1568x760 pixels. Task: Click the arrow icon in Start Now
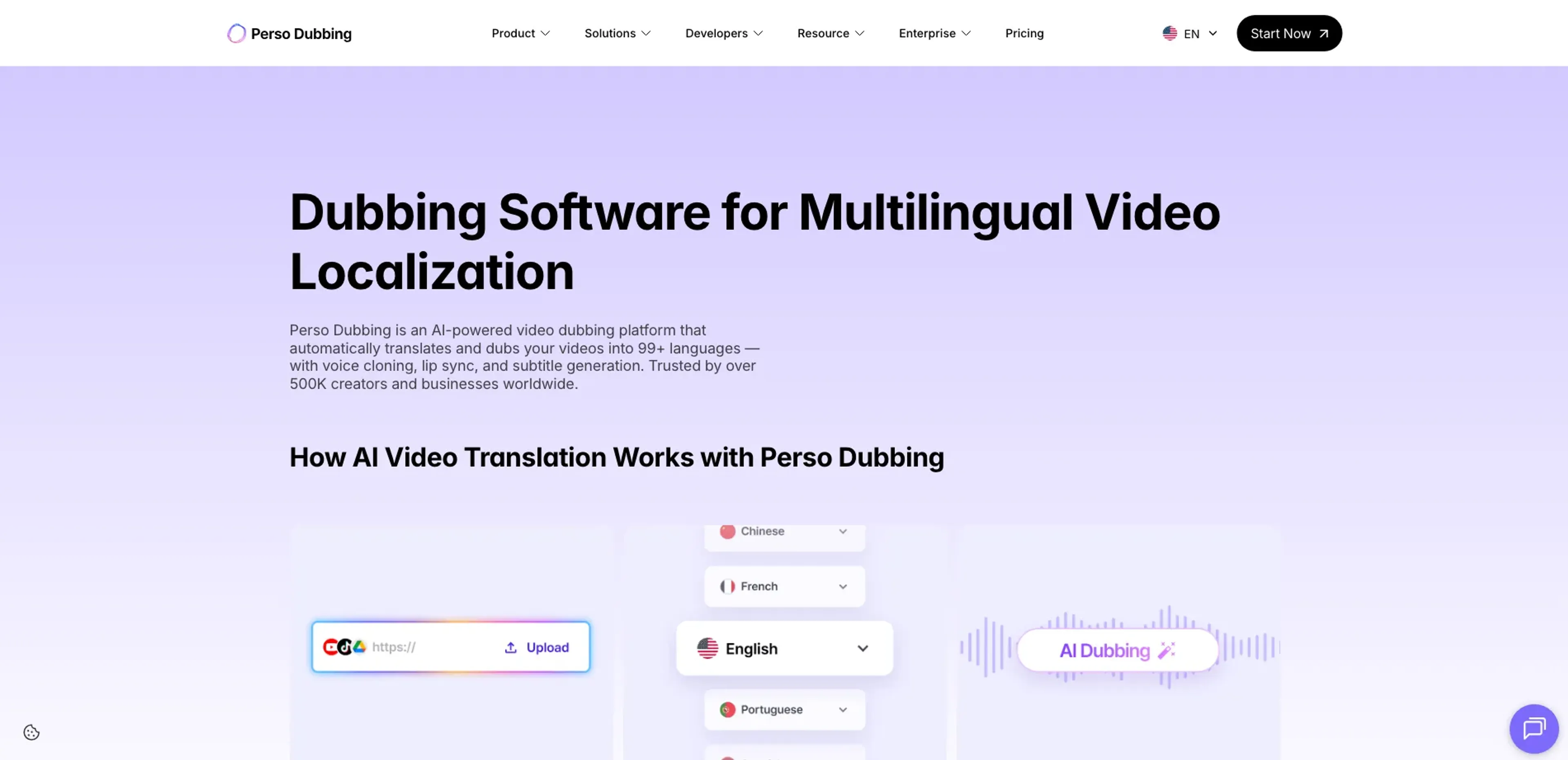tap(1323, 33)
